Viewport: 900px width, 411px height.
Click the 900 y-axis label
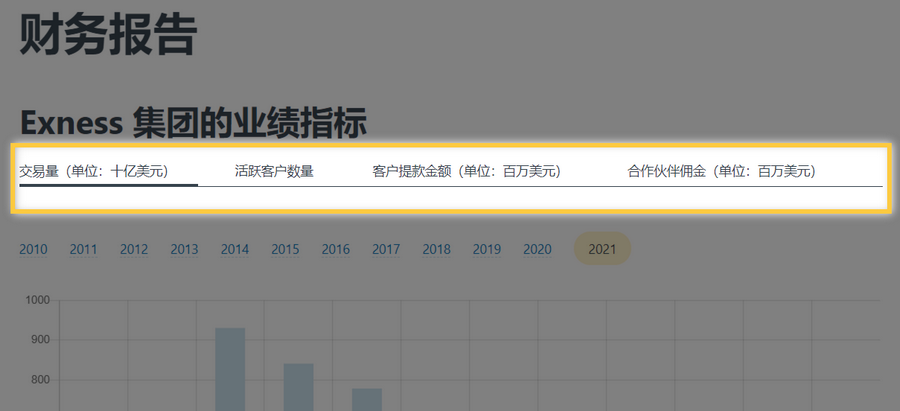(41, 340)
